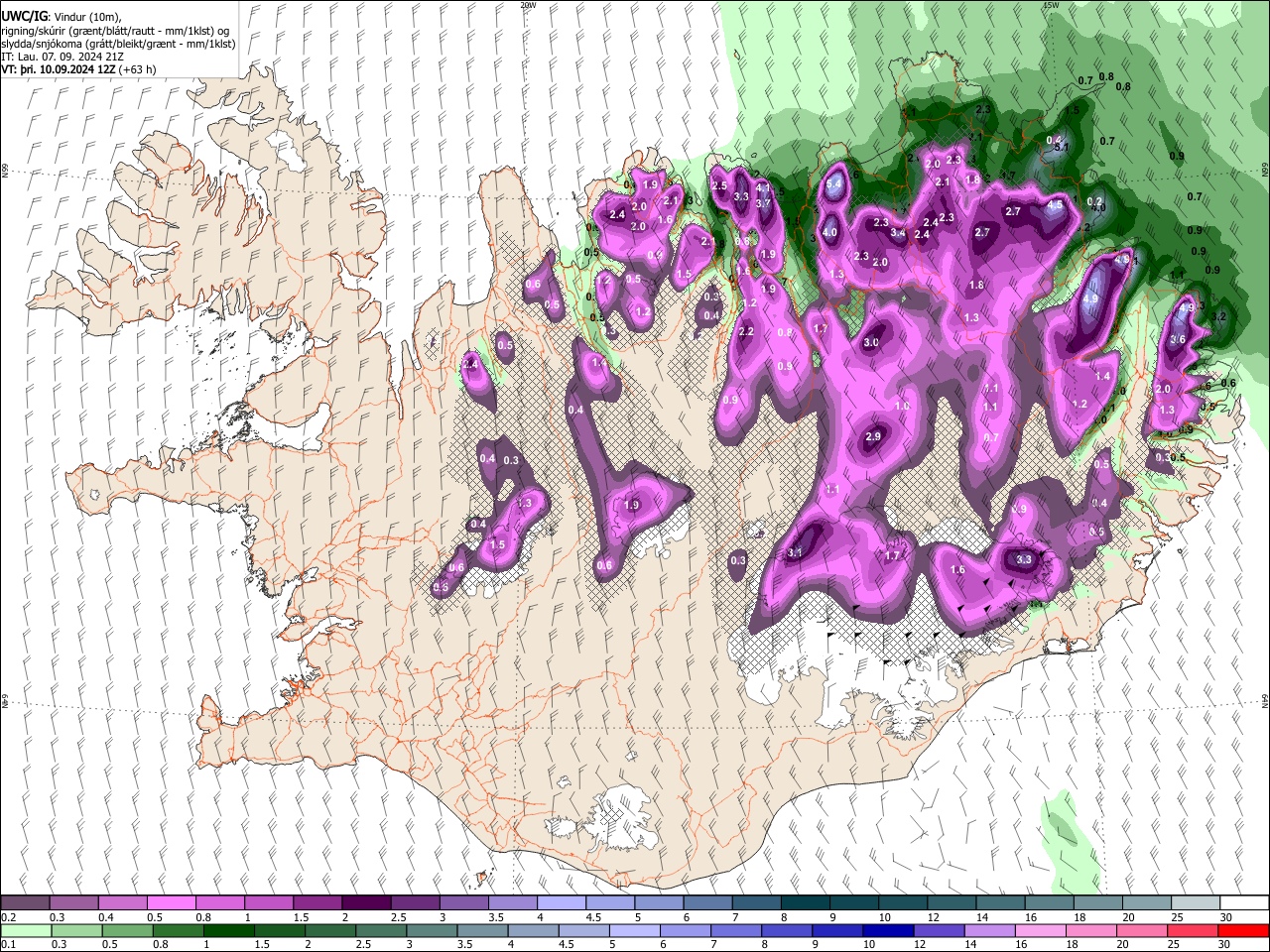1270x952 pixels.
Task: Click the white 30 swatch in upper legend row
Action: [1243, 903]
